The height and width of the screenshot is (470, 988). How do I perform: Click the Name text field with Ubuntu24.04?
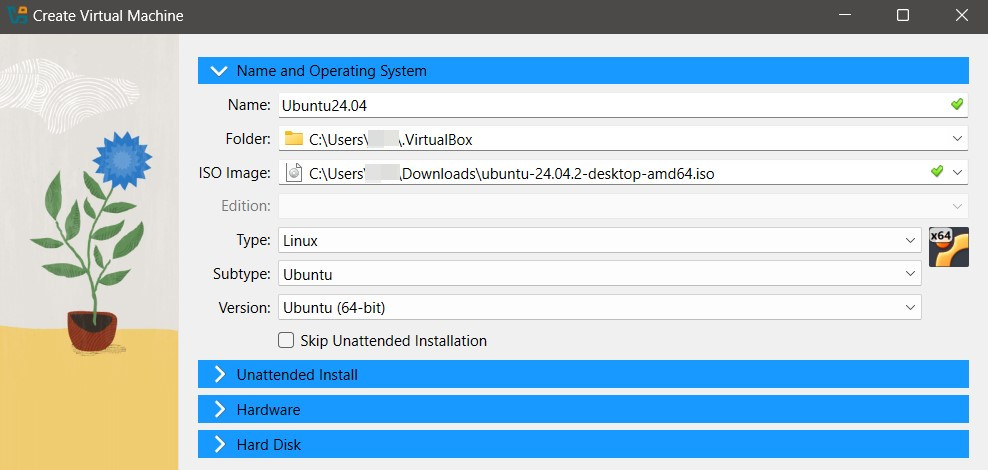click(600, 105)
